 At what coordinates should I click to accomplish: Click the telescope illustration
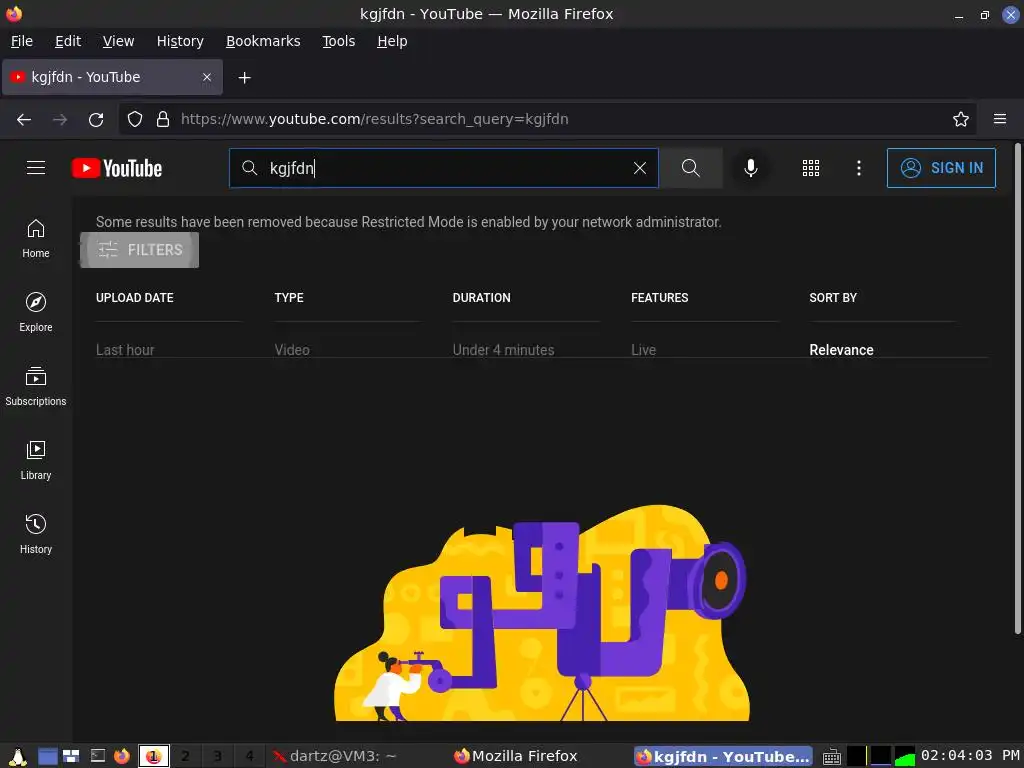(541, 613)
